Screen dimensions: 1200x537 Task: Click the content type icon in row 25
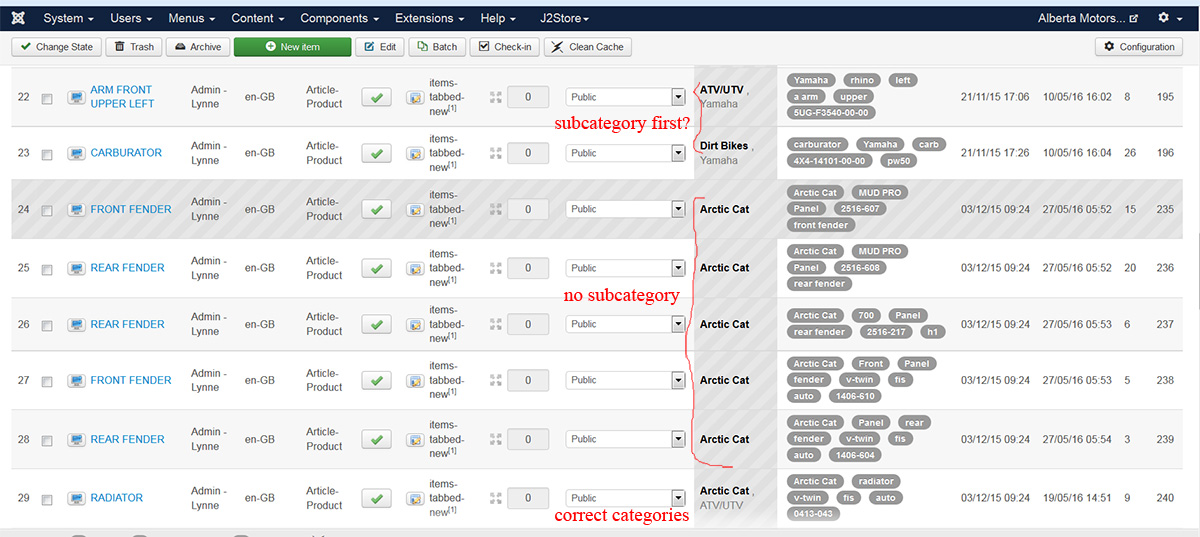point(415,269)
